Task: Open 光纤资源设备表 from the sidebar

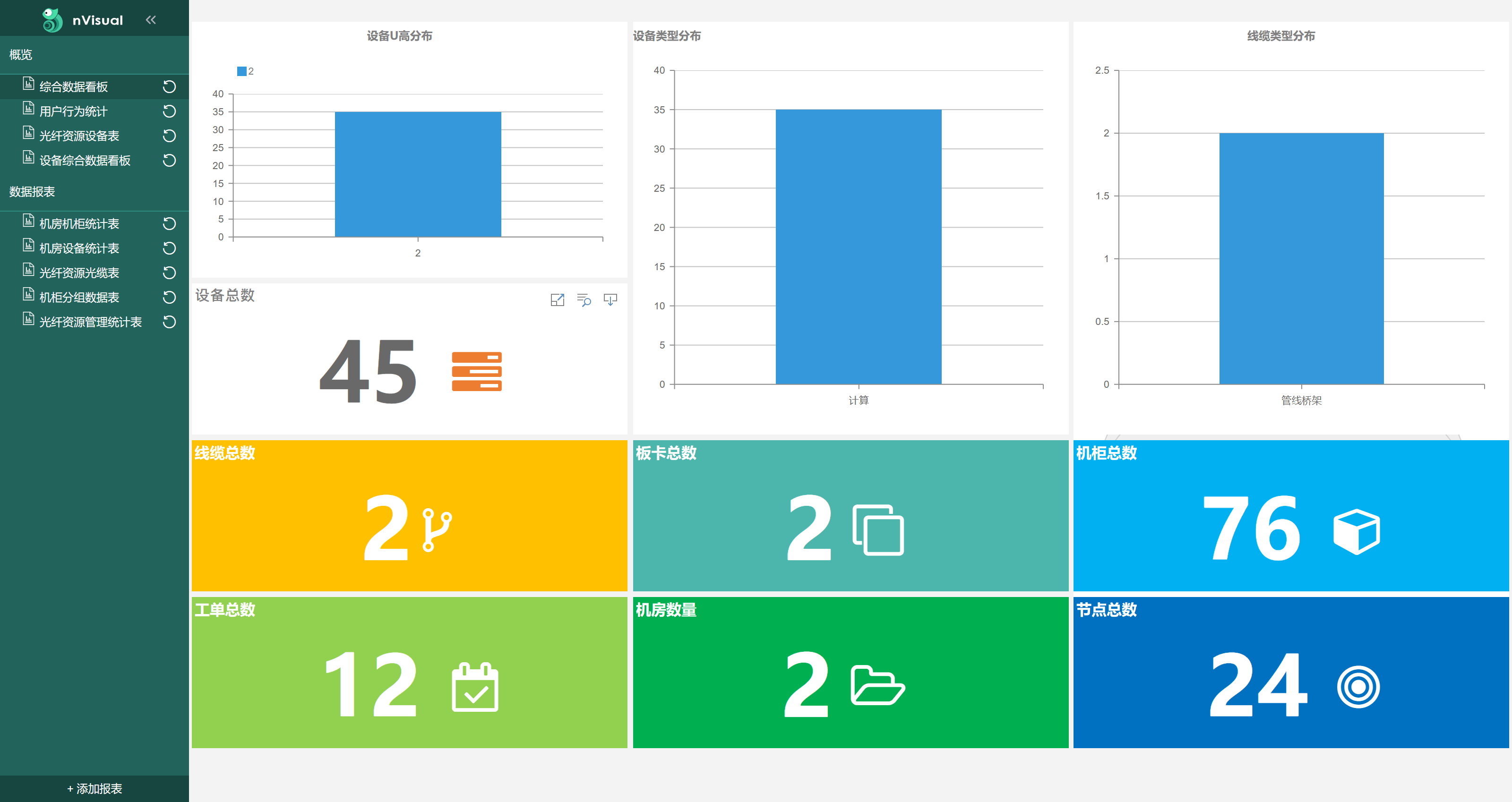Action: (78, 136)
